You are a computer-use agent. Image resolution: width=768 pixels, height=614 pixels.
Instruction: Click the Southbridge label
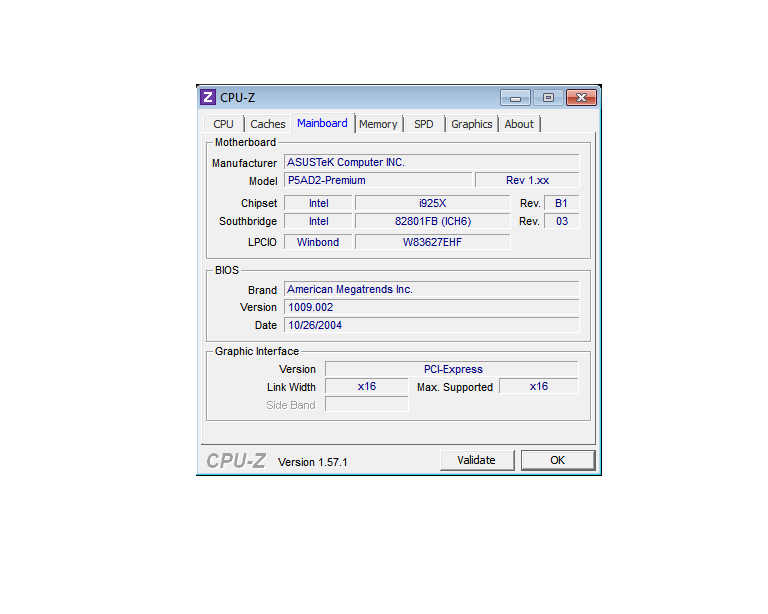click(x=248, y=221)
